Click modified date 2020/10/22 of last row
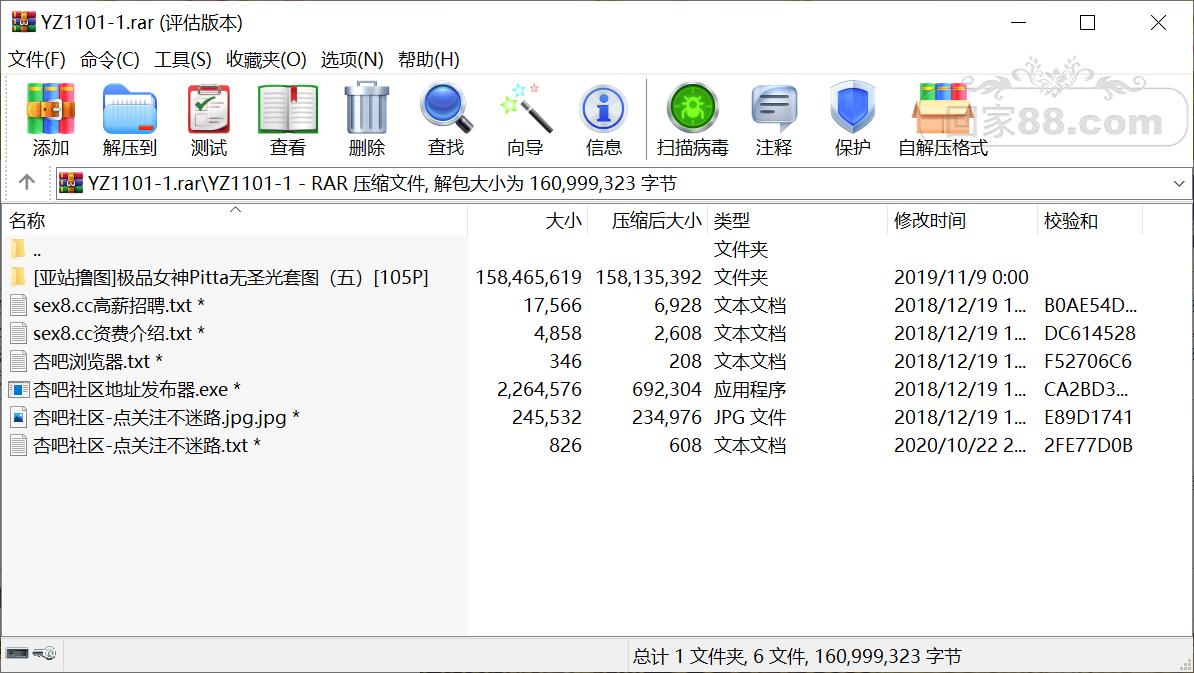The height and width of the screenshot is (673, 1194). [959, 445]
